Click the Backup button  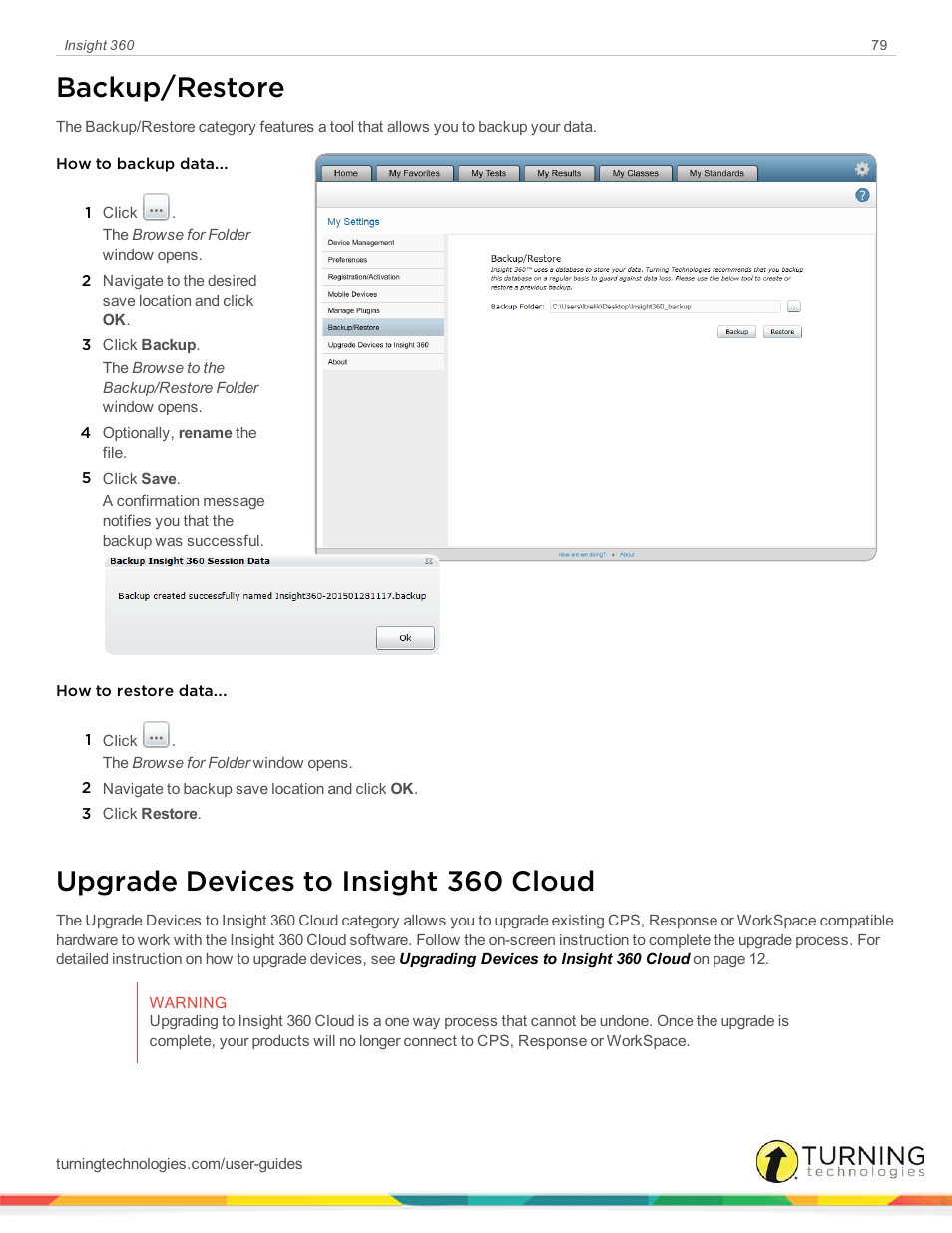click(736, 332)
